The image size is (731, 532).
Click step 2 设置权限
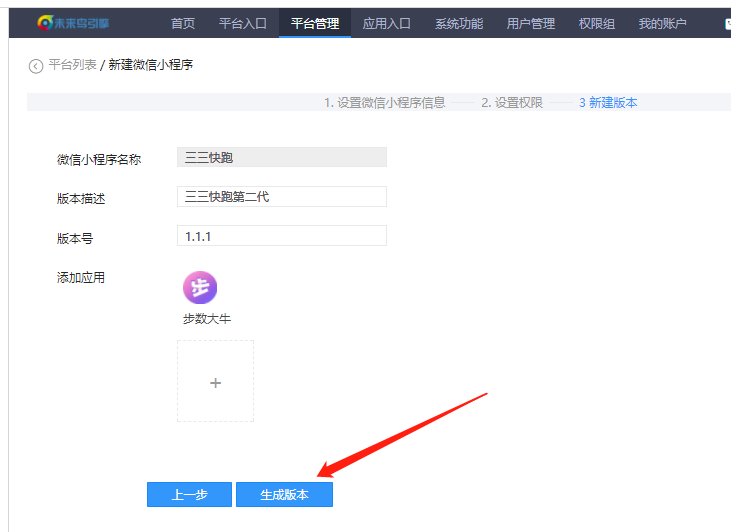(511, 102)
